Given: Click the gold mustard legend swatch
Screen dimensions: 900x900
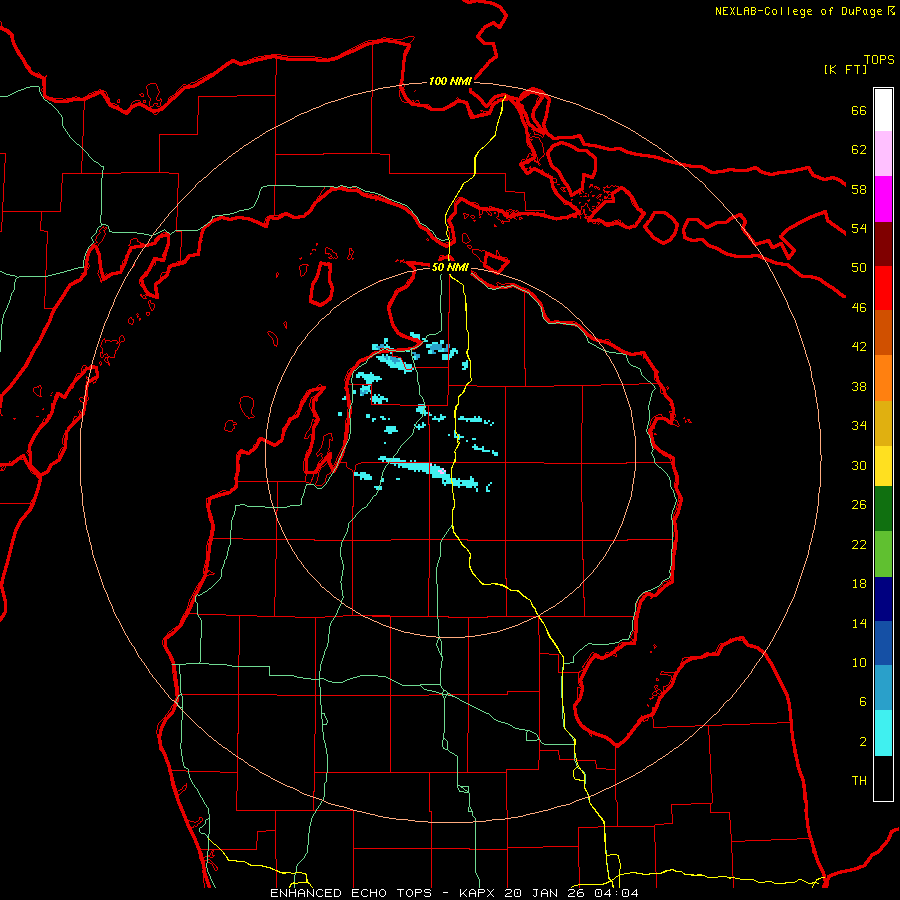Looking at the screenshot, I should (x=883, y=424).
